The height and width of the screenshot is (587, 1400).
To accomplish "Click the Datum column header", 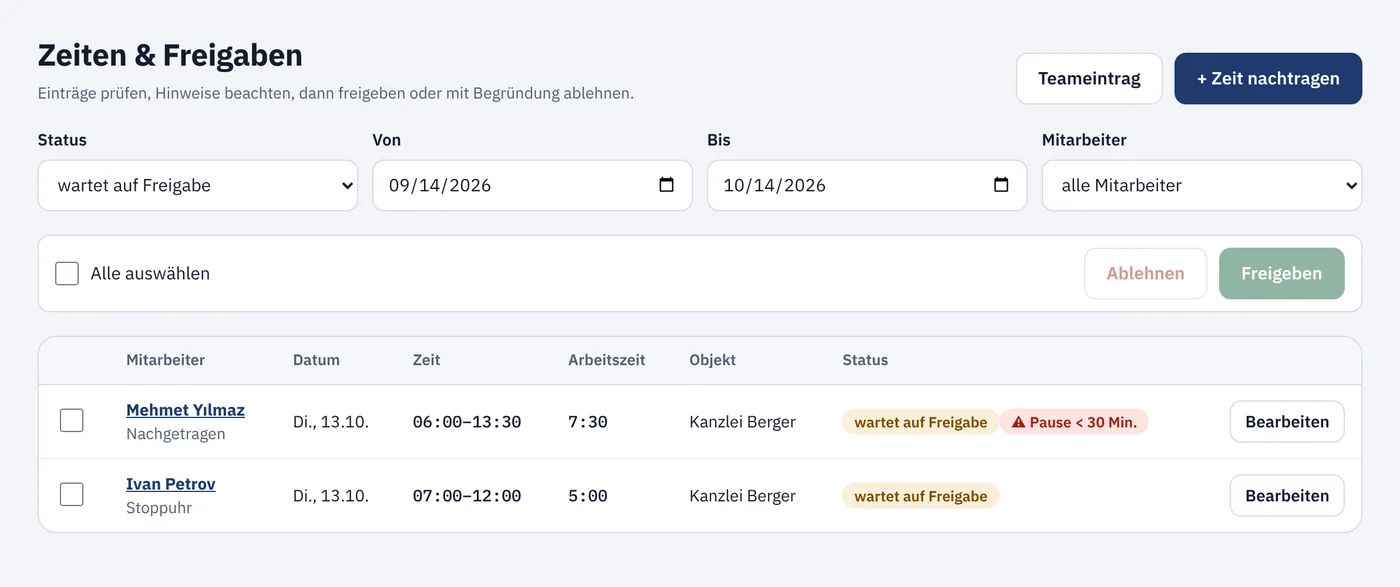I will click(316, 360).
